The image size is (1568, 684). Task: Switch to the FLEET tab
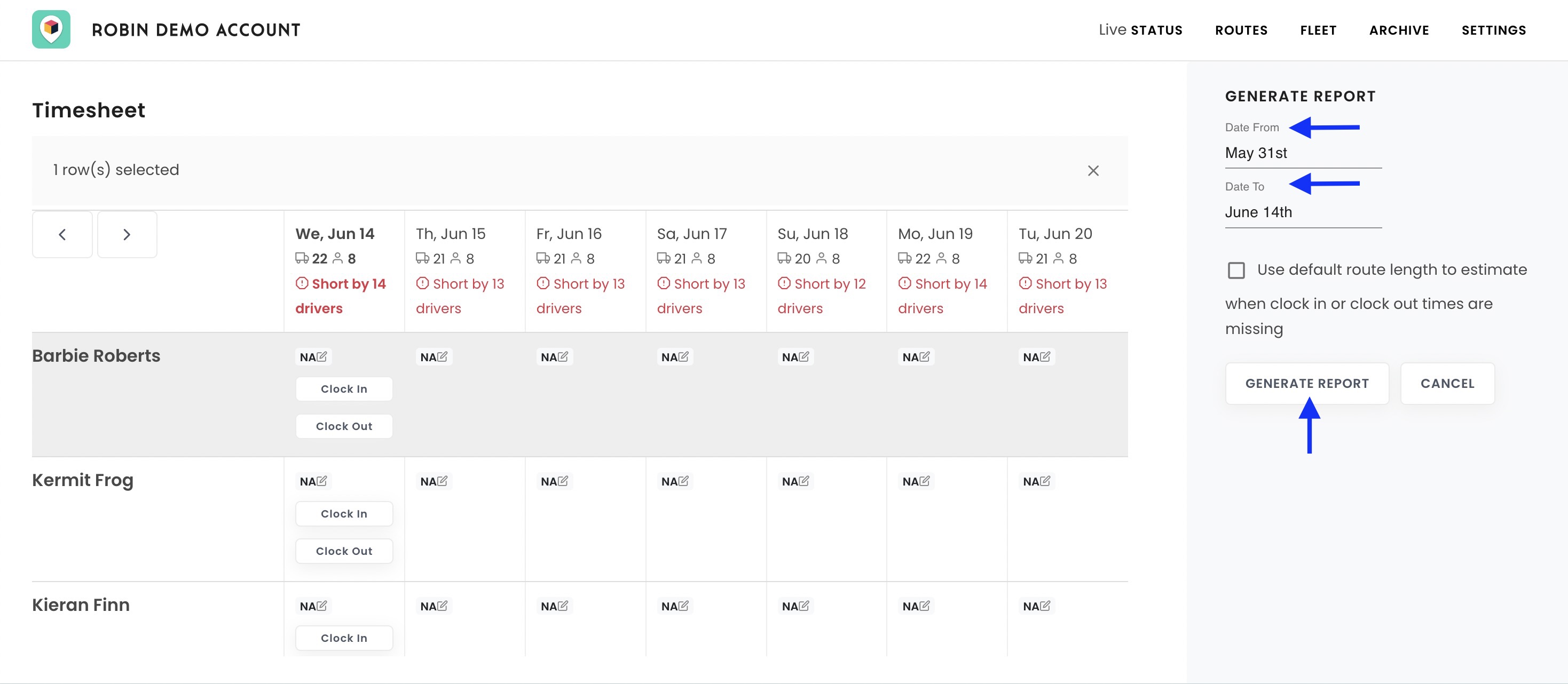(x=1318, y=30)
